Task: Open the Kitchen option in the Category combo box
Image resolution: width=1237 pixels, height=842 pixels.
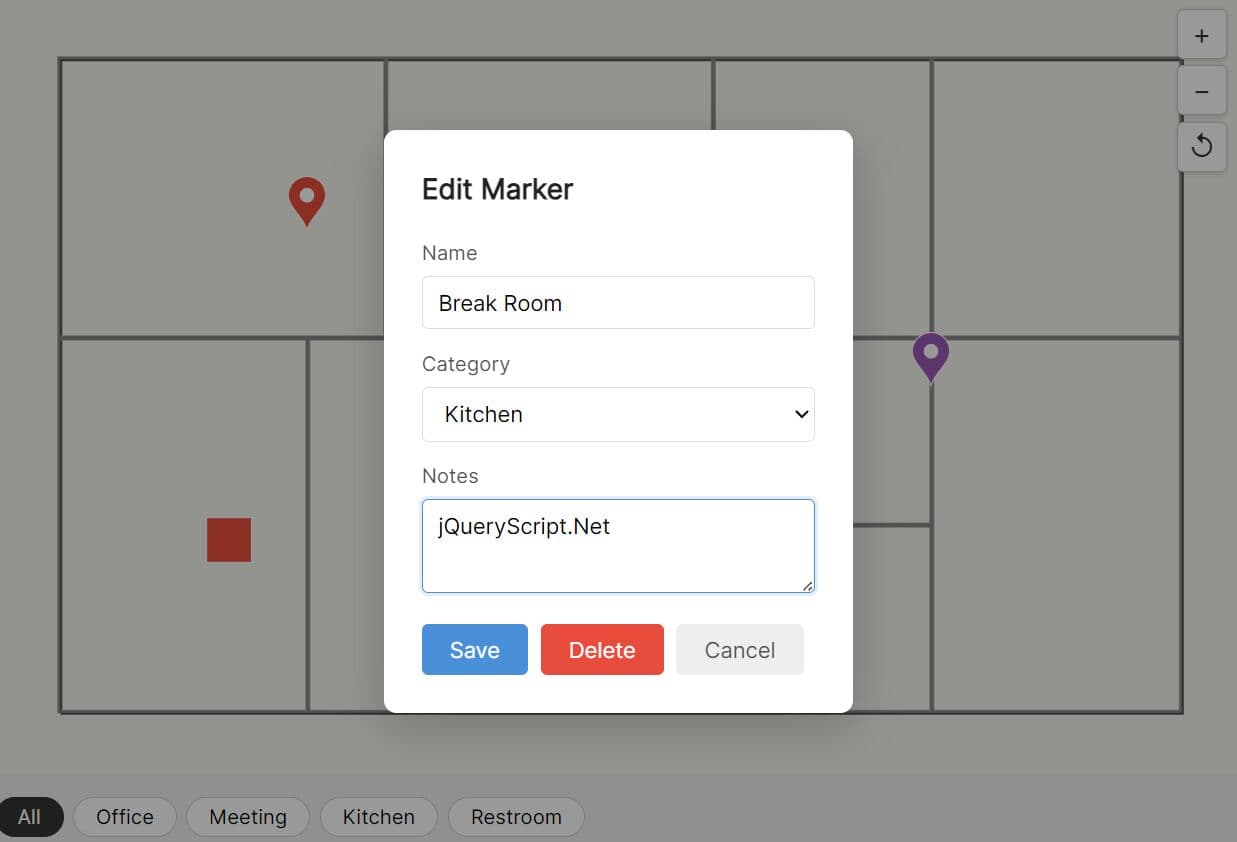Action: point(618,413)
